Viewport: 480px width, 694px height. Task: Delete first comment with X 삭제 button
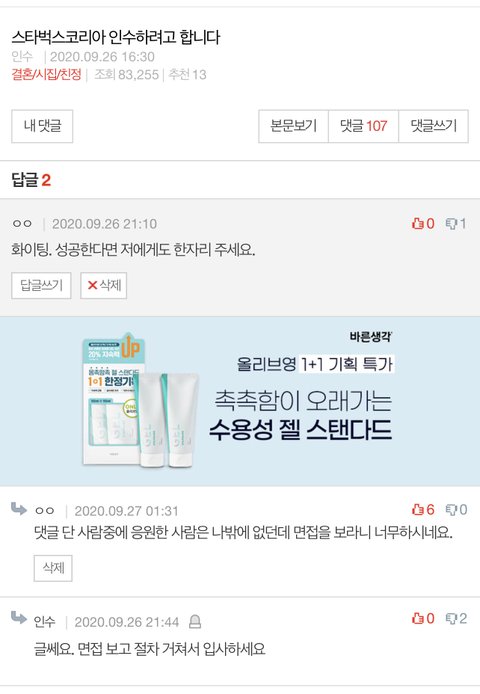[104, 285]
